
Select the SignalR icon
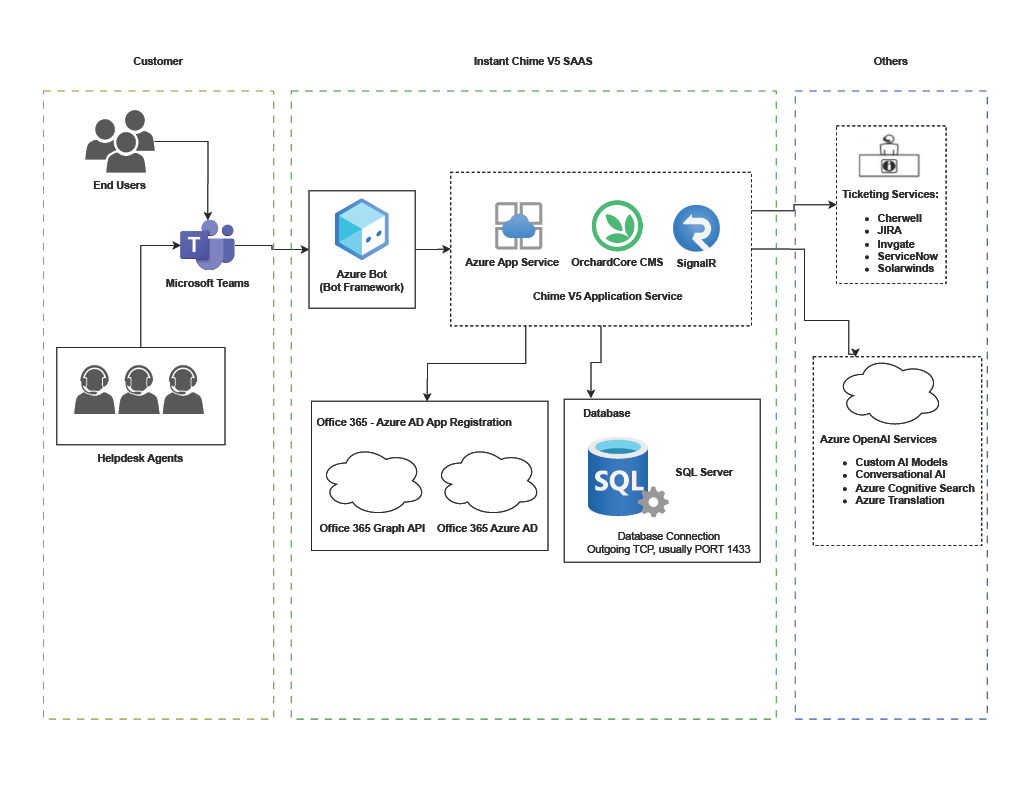pyautogui.click(x=698, y=228)
